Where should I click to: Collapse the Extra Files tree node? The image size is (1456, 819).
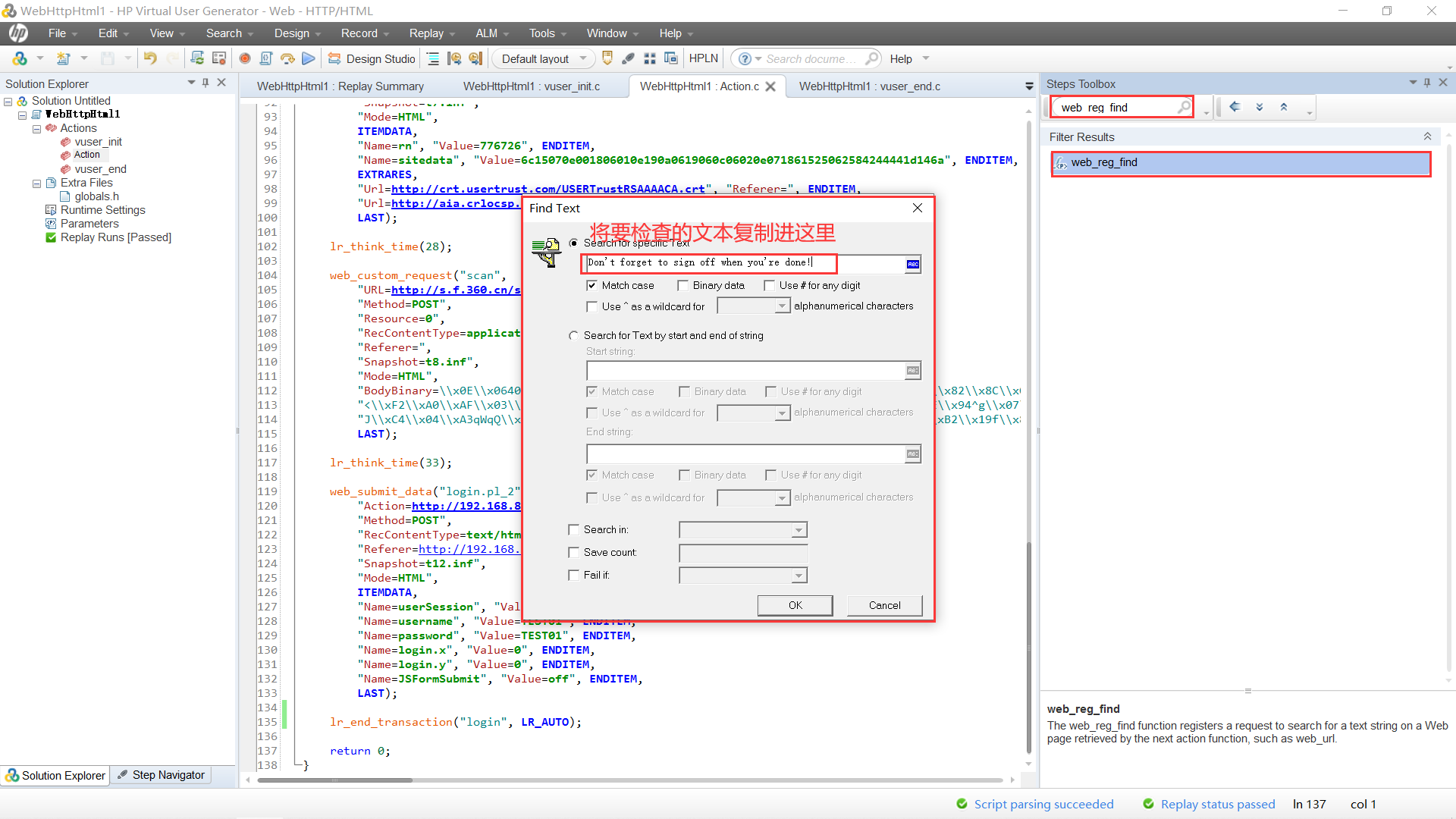pos(36,184)
